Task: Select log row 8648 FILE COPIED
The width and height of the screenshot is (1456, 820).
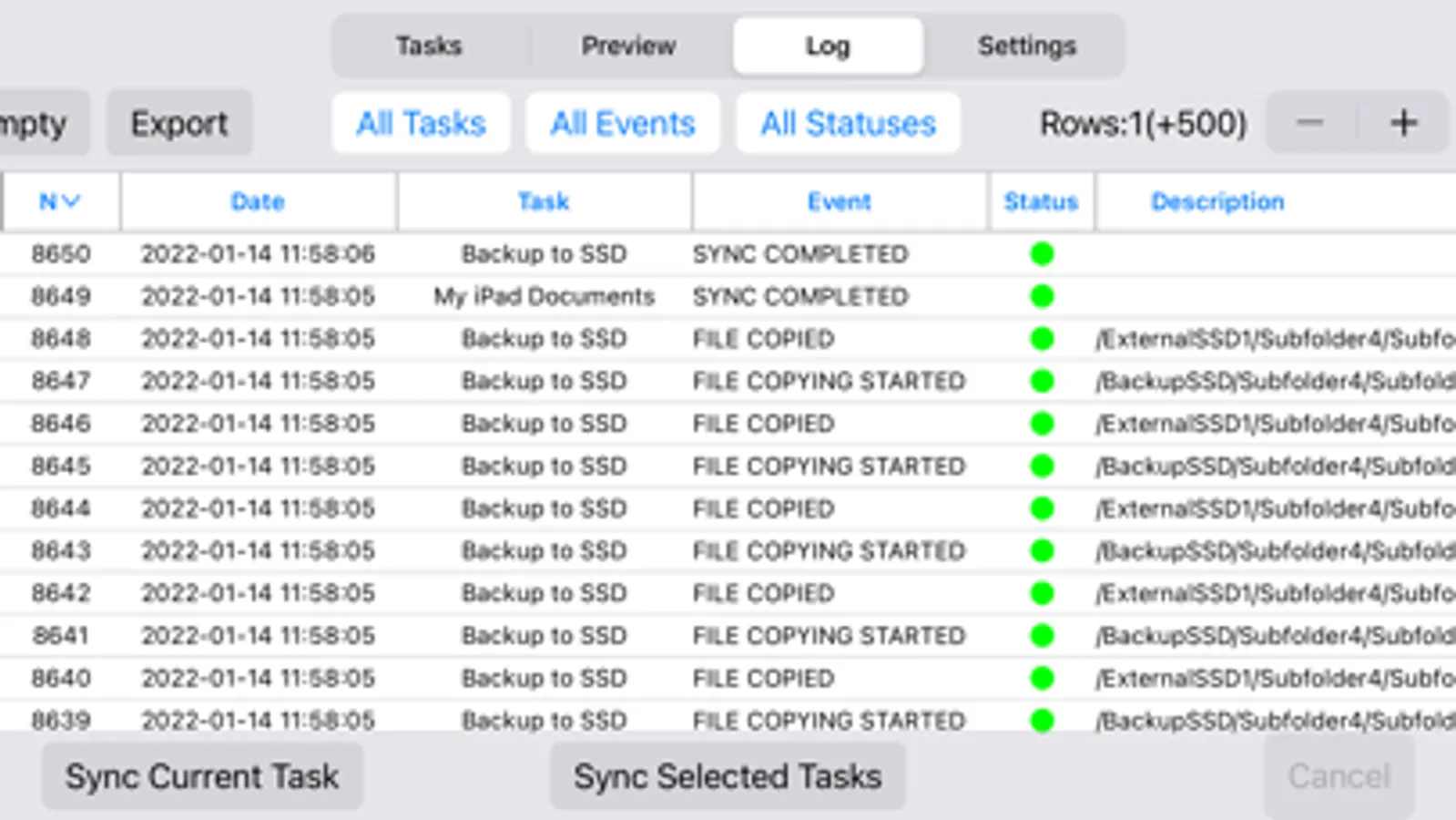Action: [x=763, y=339]
